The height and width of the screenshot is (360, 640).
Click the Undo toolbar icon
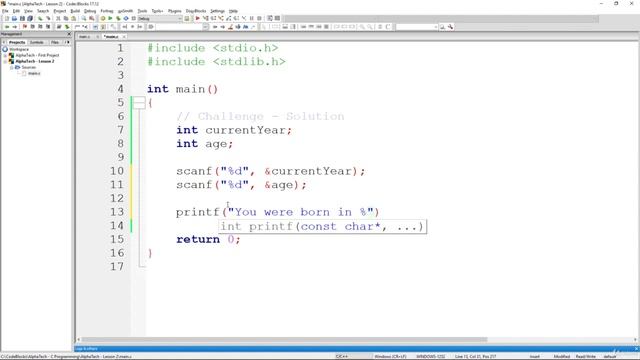click(x=40, y=18)
